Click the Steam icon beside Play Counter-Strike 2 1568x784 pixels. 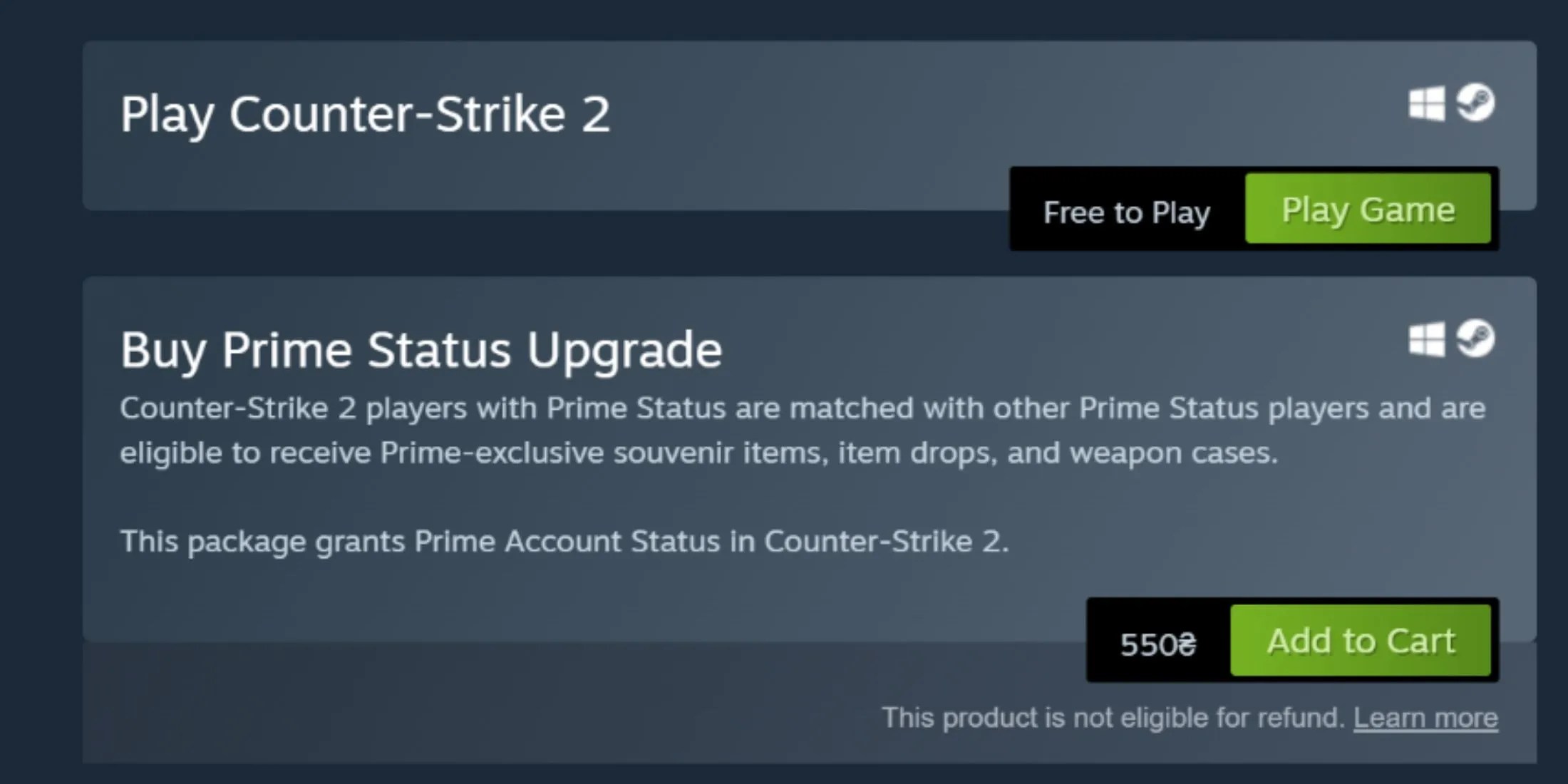tap(1475, 103)
